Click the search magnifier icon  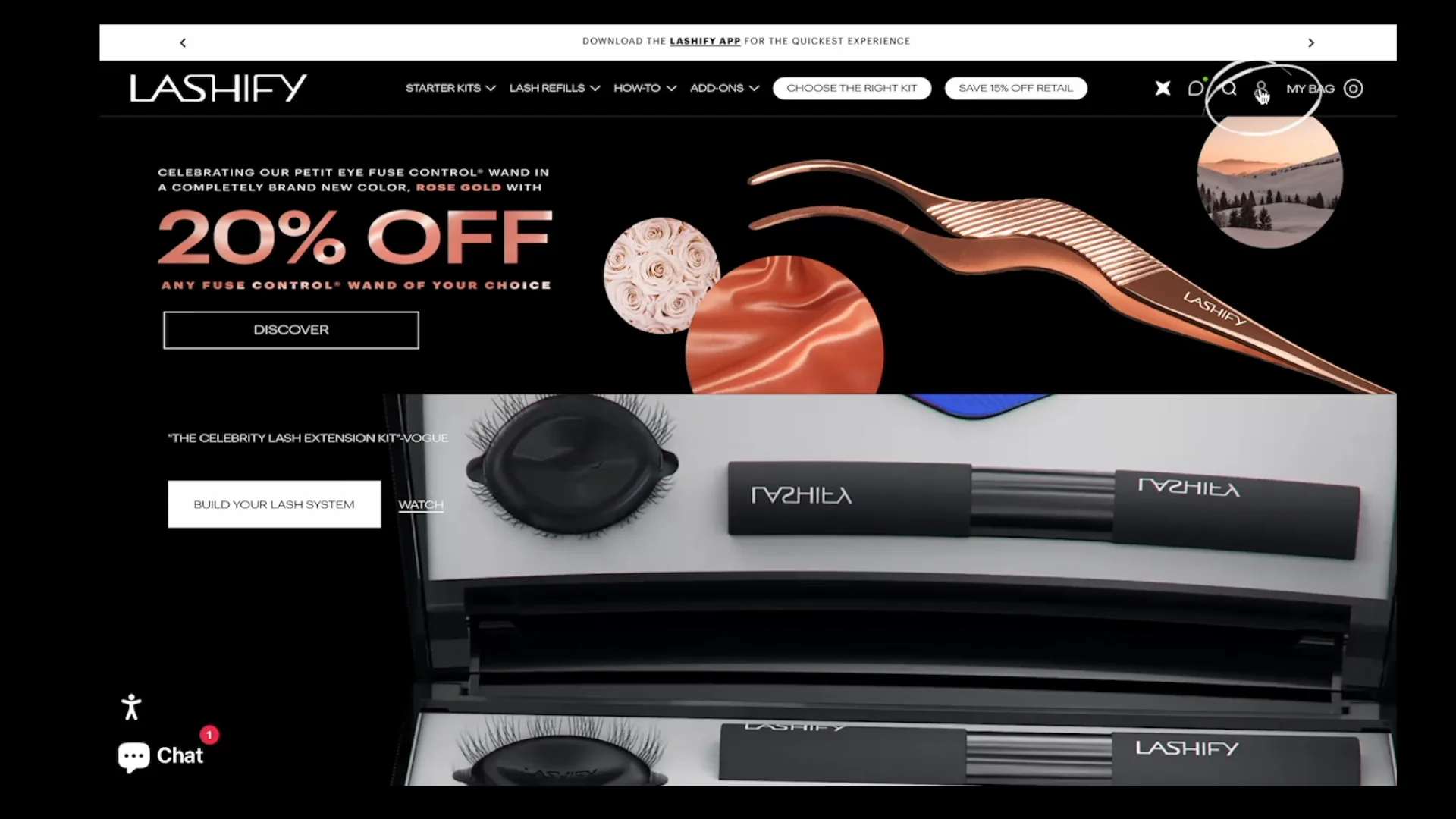pyautogui.click(x=1229, y=88)
